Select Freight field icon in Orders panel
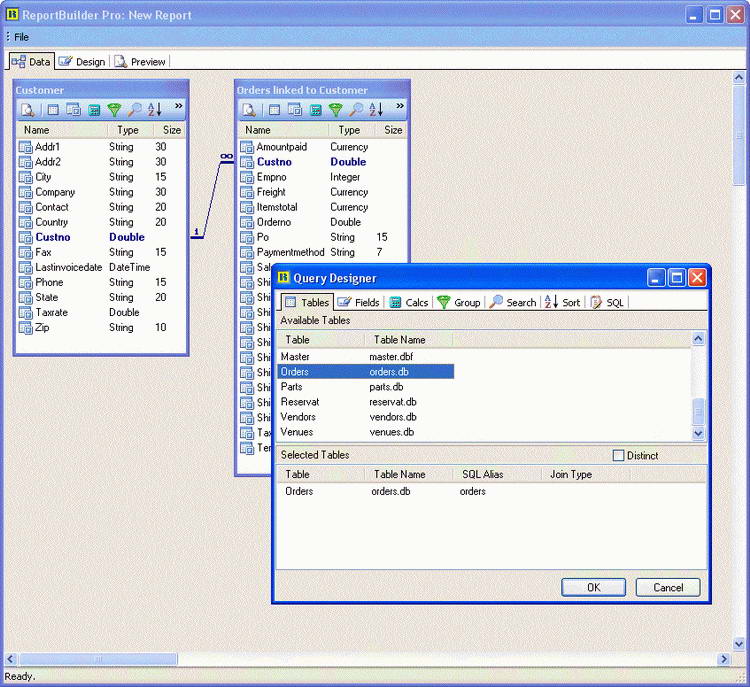 pyautogui.click(x=247, y=192)
